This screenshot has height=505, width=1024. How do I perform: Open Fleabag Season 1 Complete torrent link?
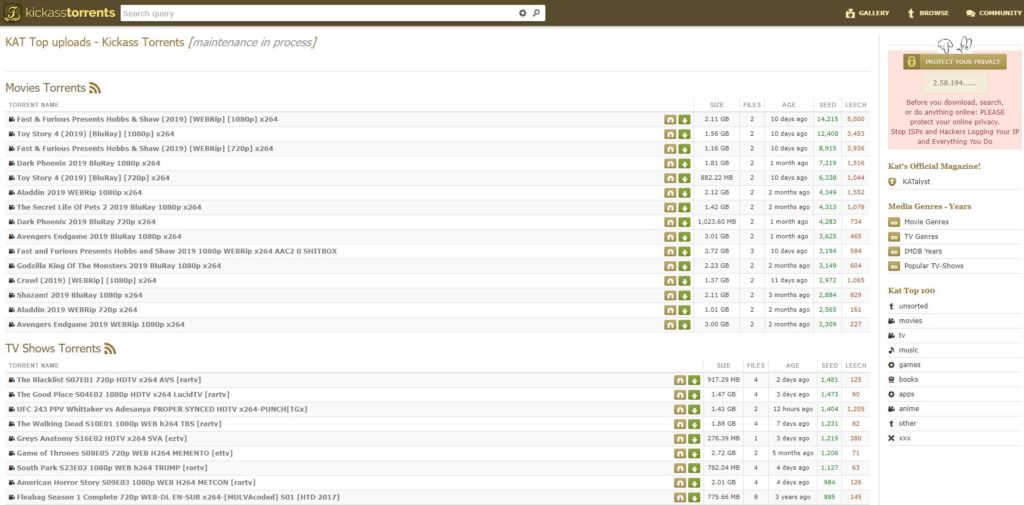178,498
